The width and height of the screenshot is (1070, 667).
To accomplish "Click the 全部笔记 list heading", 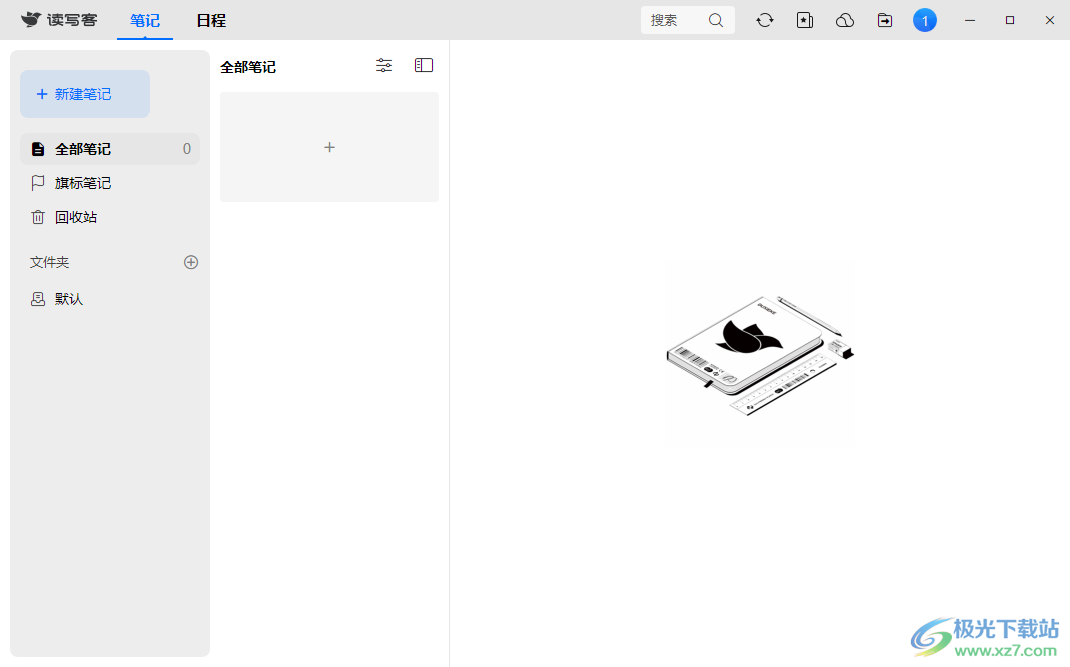I will pyautogui.click(x=248, y=67).
